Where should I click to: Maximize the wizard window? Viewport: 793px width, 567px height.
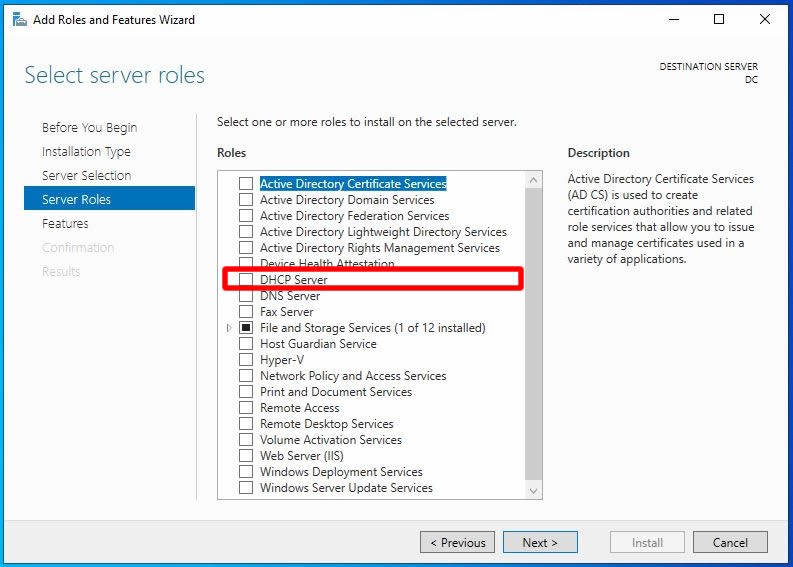pos(719,20)
